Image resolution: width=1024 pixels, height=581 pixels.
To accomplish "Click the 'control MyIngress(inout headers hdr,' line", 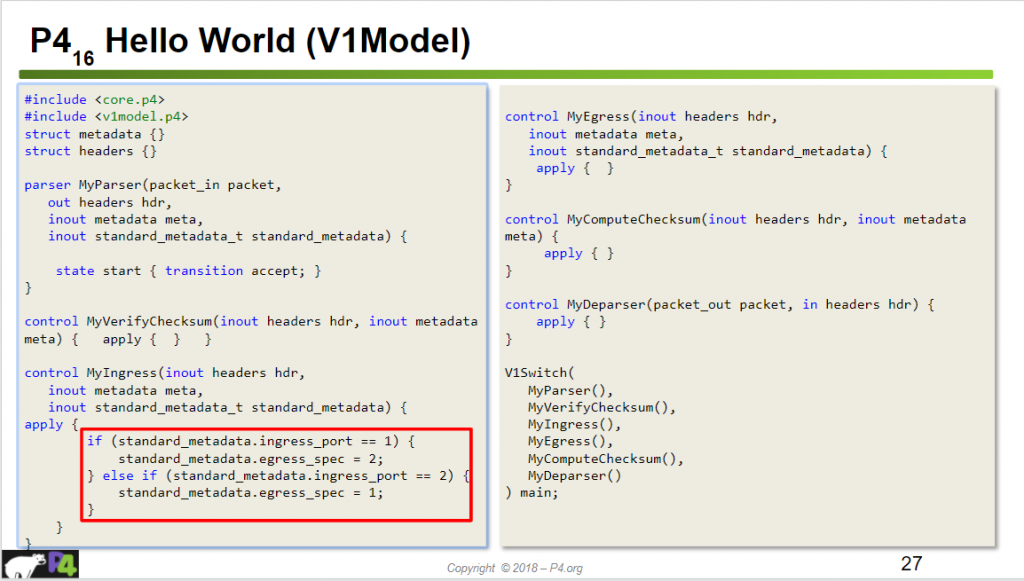I will click(x=165, y=373).
